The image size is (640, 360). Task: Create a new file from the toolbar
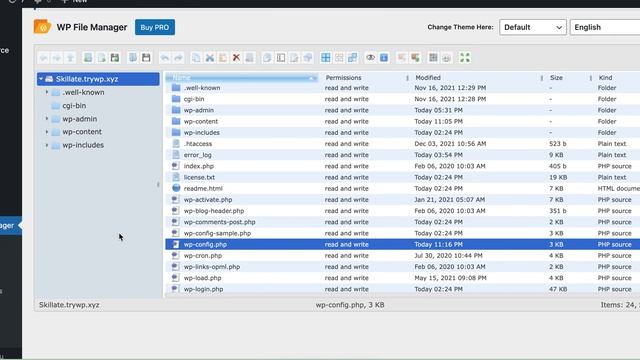pos(101,58)
